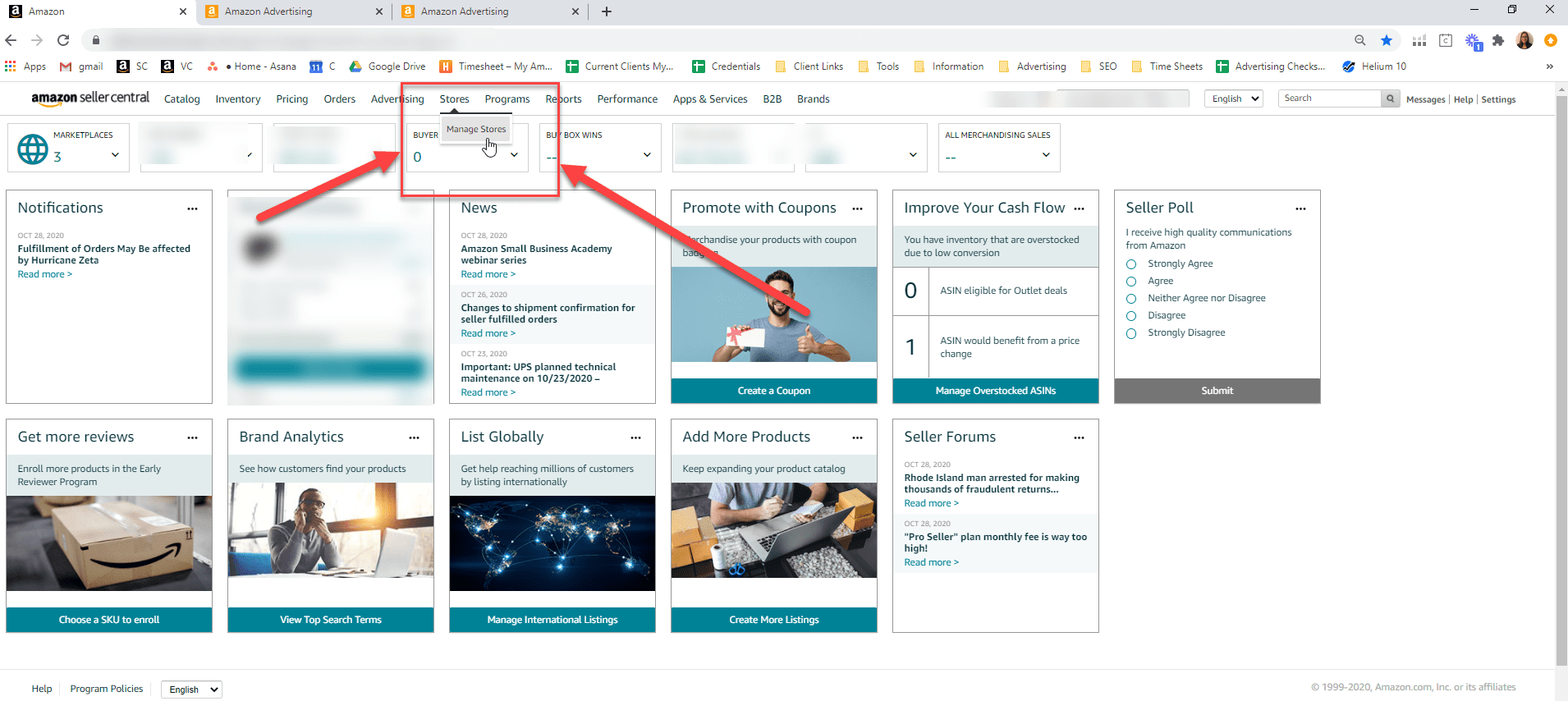This screenshot has width=1568, height=701.
Task: Read more about Hurricane Zeta notification
Action: tap(45, 274)
